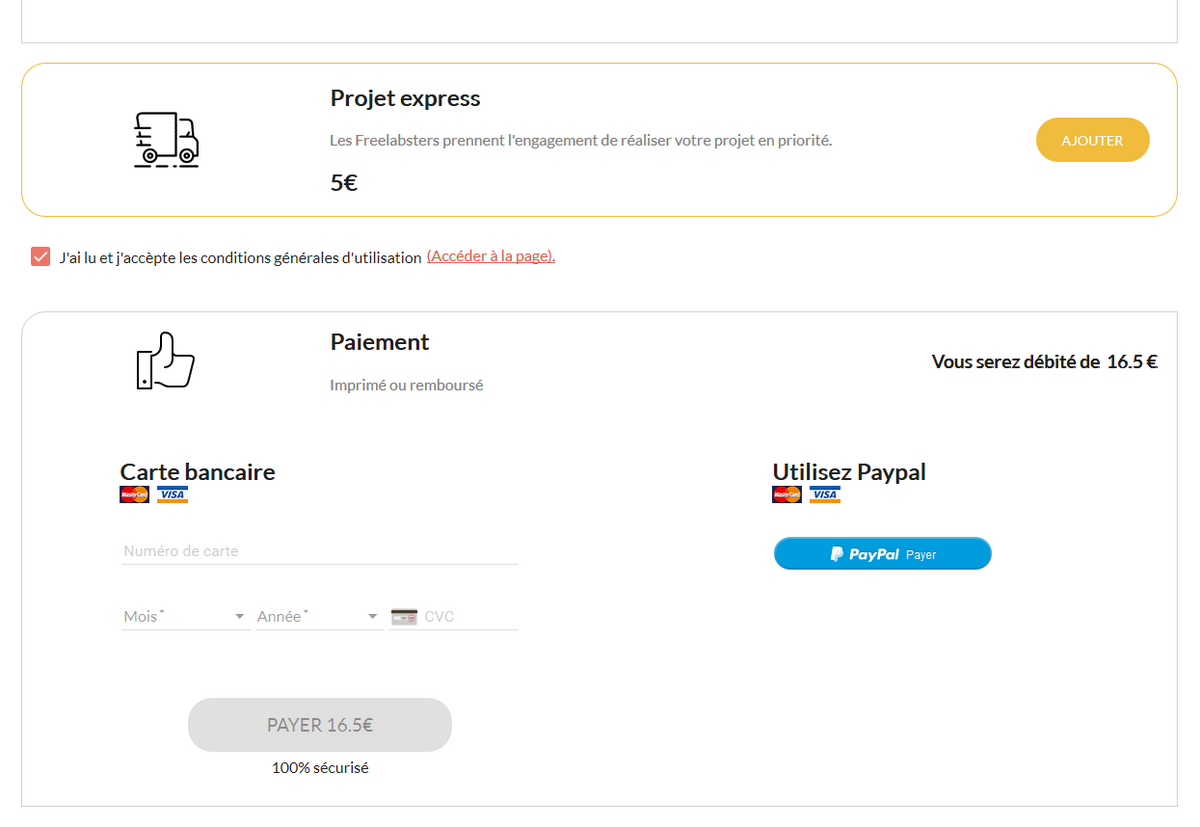Viewport: 1200px width, 827px height.
Task: Pay with the PayPal Payer button
Action: click(882, 554)
